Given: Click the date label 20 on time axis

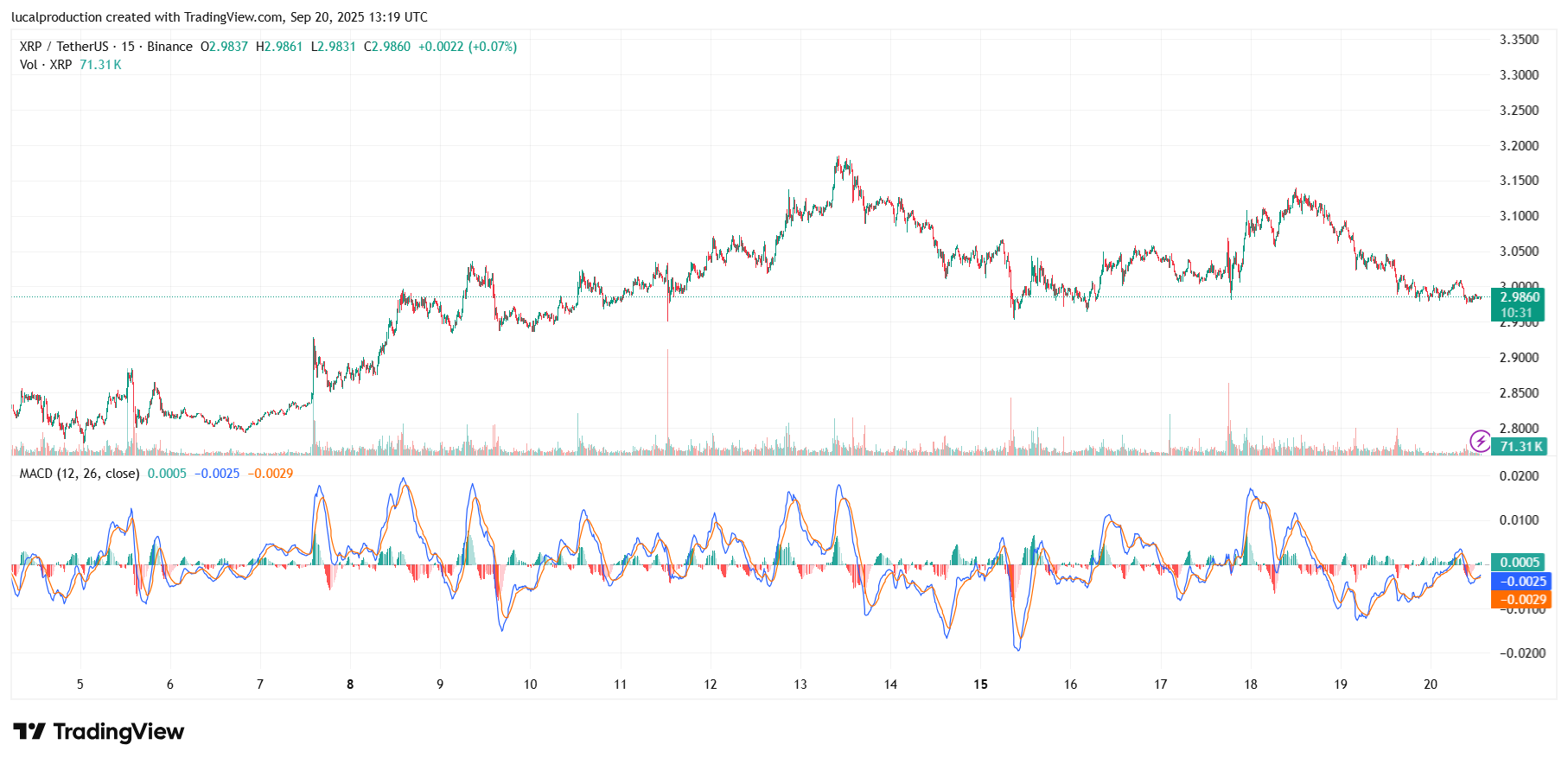Looking at the screenshot, I should tap(1431, 684).
